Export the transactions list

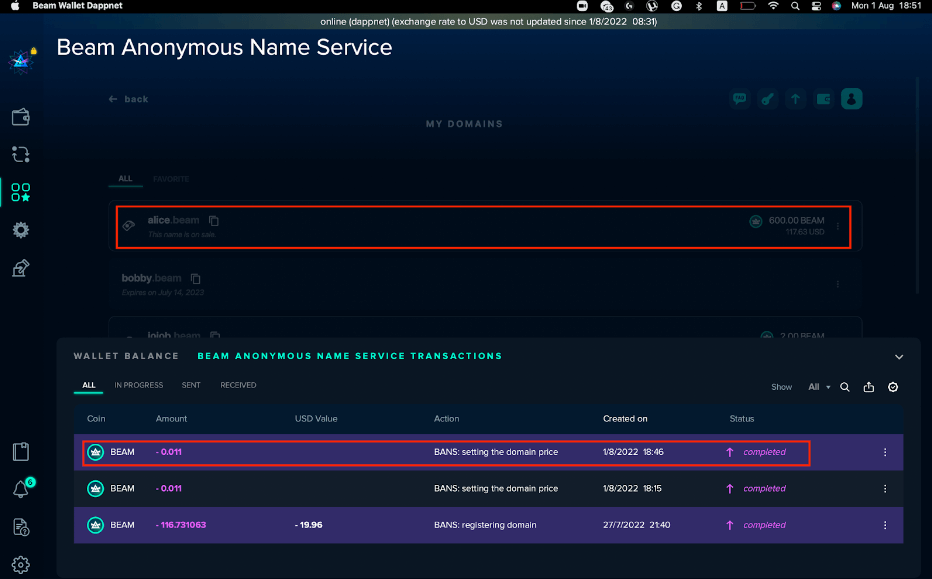[869, 387]
